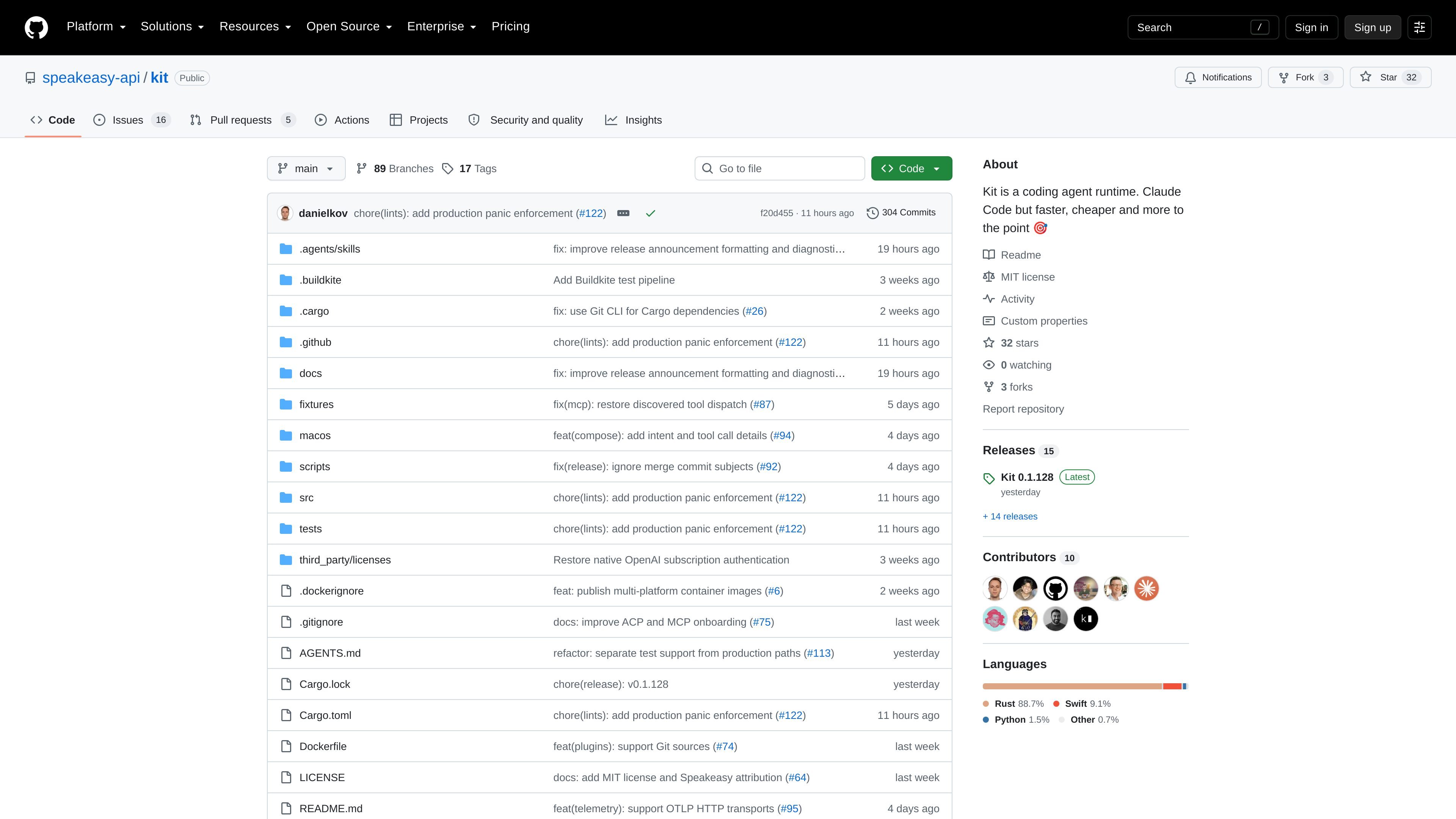
Task: Click the orange asterisk contributor avatar
Action: pos(1146,588)
